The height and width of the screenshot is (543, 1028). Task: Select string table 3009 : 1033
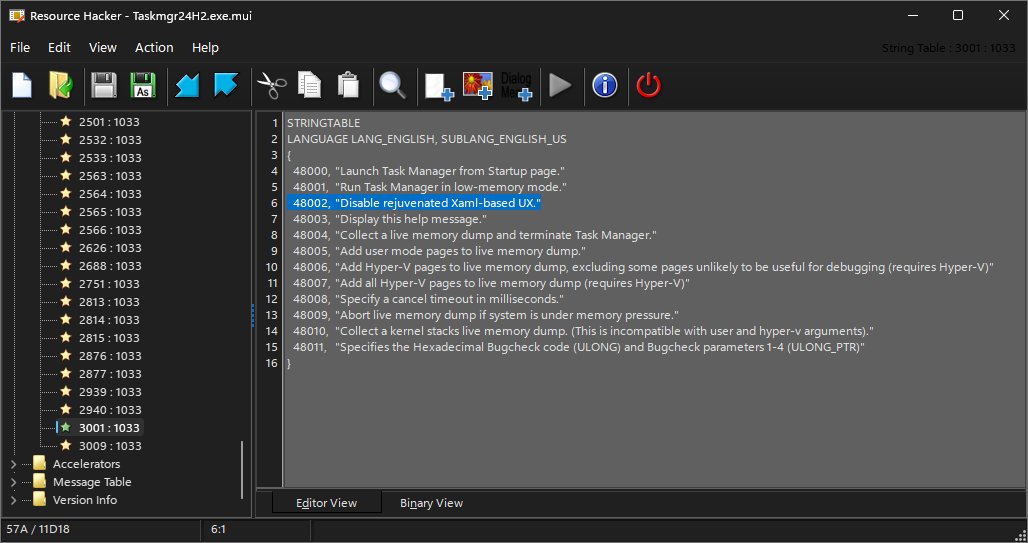[109, 446]
